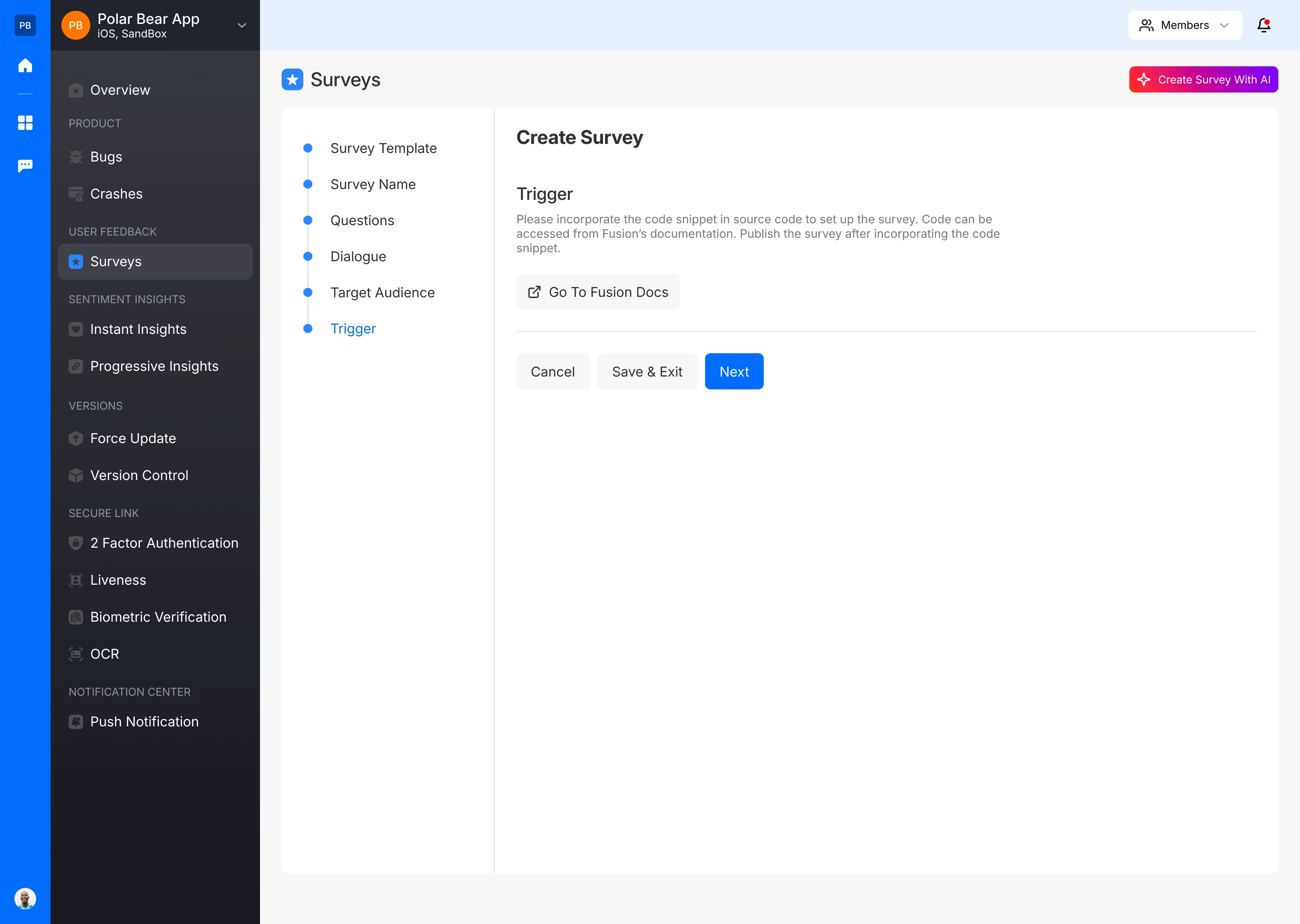Open the dashboard grid icon
The width and height of the screenshot is (1300, 924).
point(25,122)
